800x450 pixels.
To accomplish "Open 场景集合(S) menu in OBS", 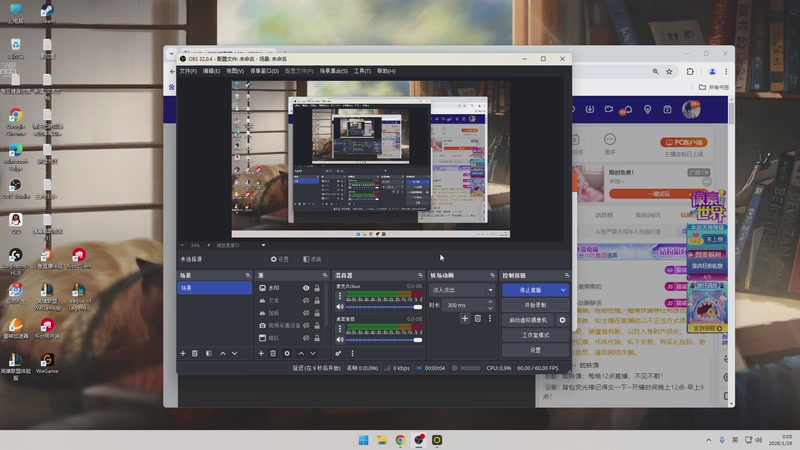I will coord(334,71).
